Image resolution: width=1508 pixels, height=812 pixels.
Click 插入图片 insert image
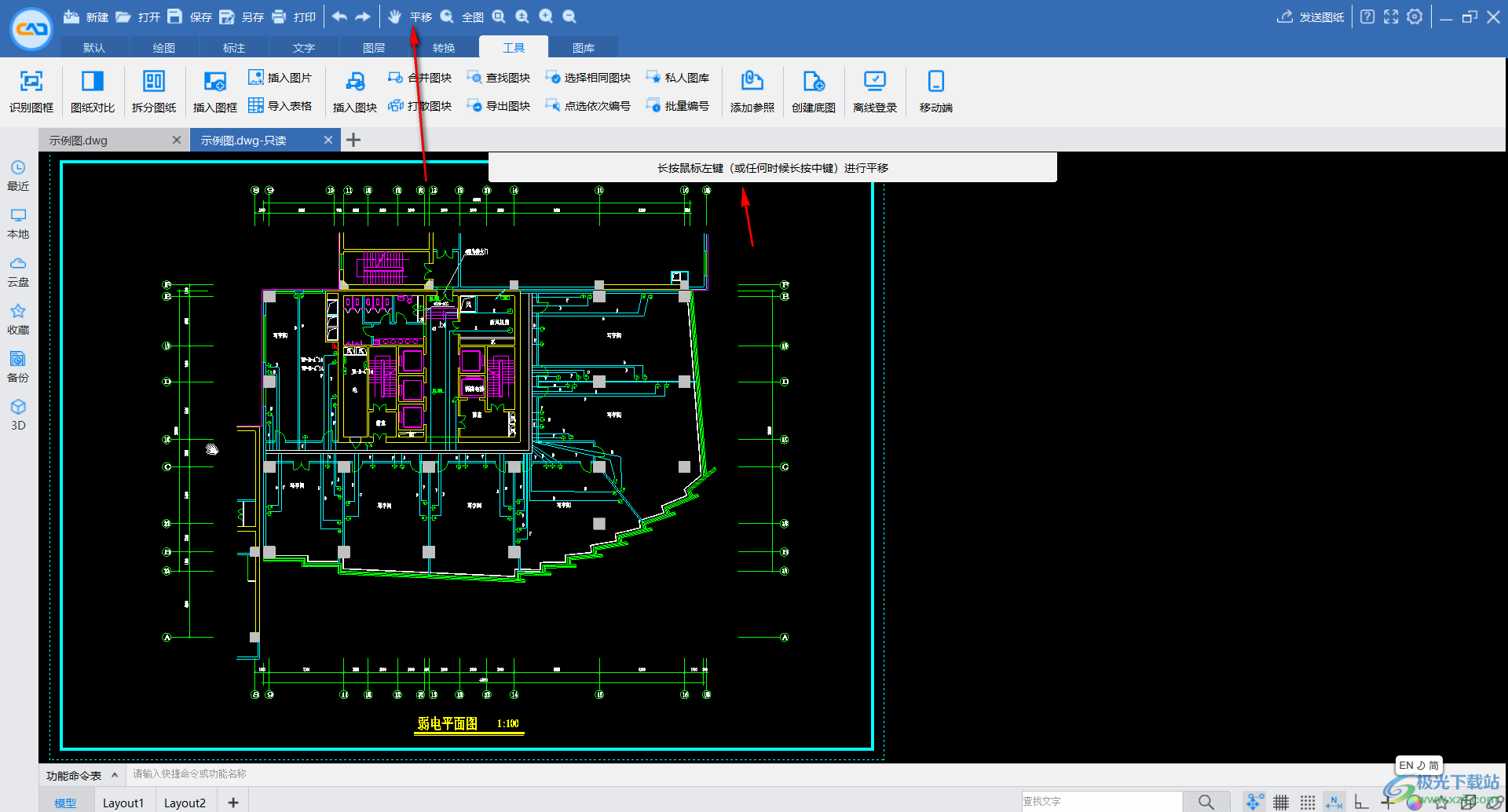pos(280,77)
